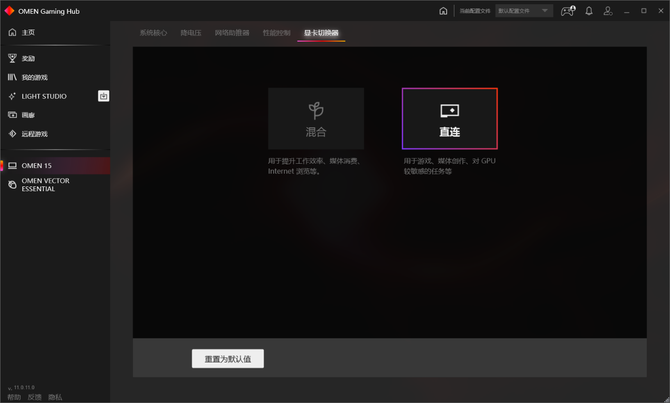Viewport: 670px width, 403px height.
Task: Click the notification bell icon
Action: 589,11
